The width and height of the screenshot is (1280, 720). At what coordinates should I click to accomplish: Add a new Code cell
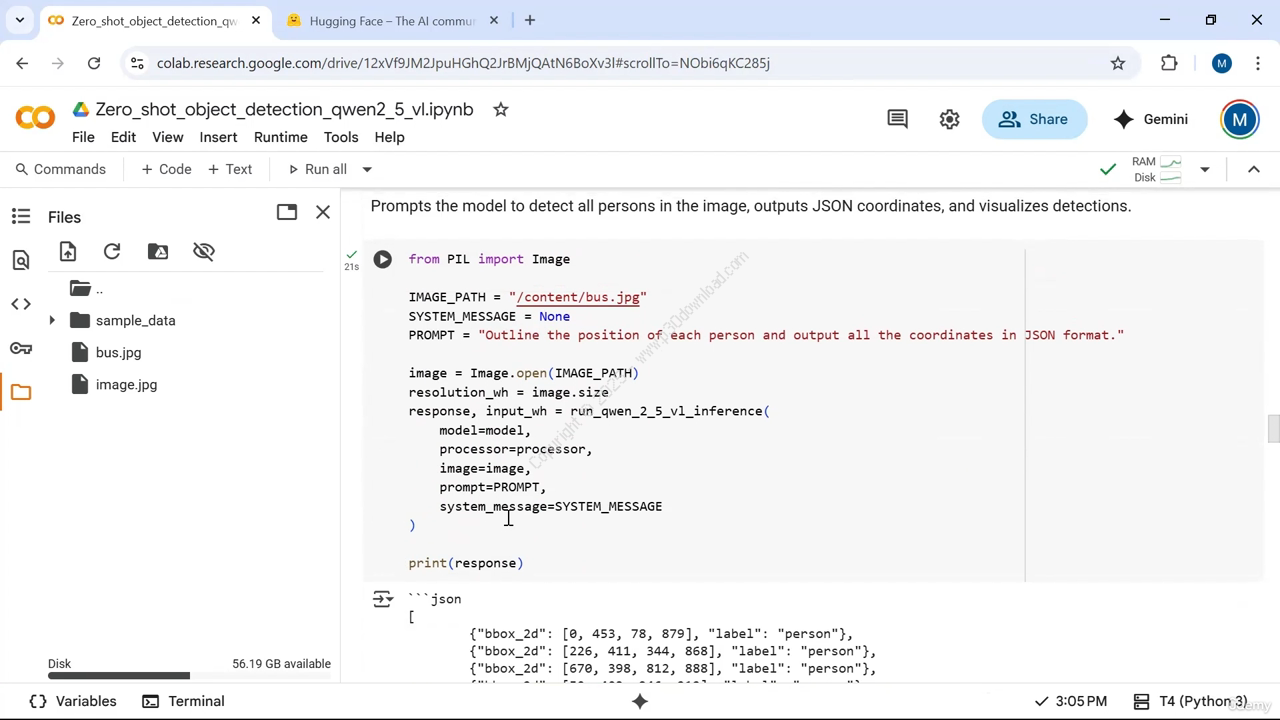click(166, 170)
